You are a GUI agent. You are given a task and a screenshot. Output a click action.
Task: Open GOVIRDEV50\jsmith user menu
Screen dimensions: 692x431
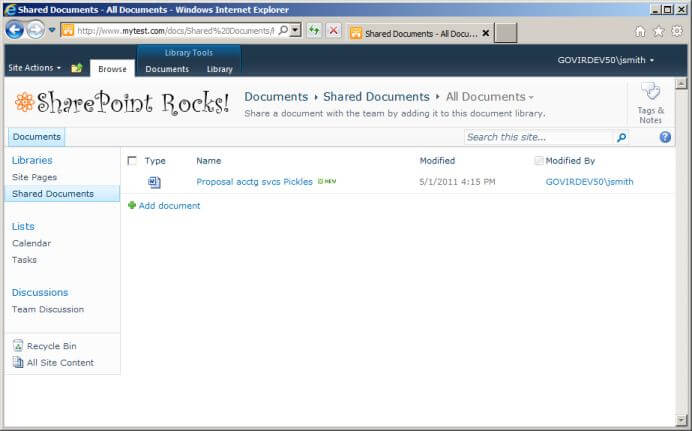[606, 60]
